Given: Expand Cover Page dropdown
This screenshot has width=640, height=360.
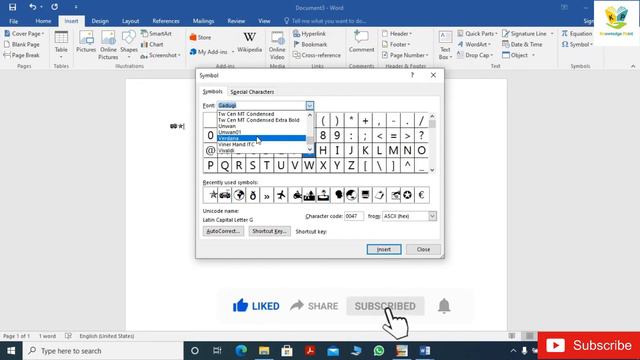Looking at the screenshot, I should coord(43,34).
